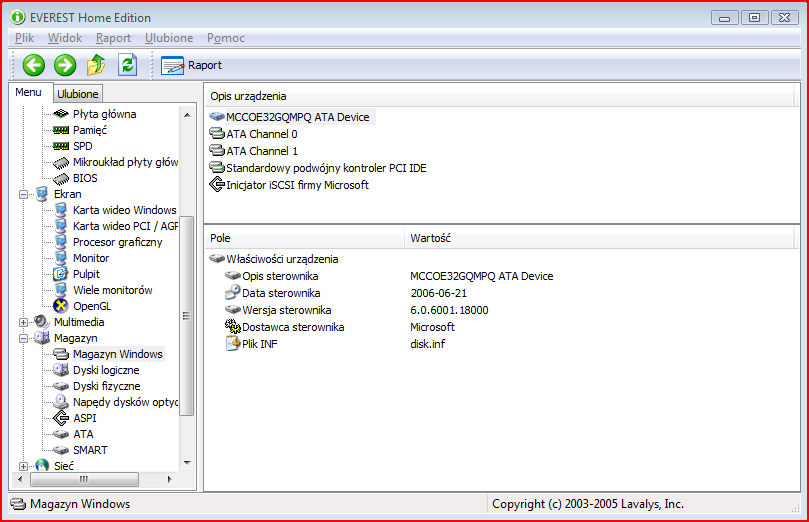Open the Pomoc menu
Image resolution: width=809 pixels, height=522 pixels.
(x=225, y=38)
